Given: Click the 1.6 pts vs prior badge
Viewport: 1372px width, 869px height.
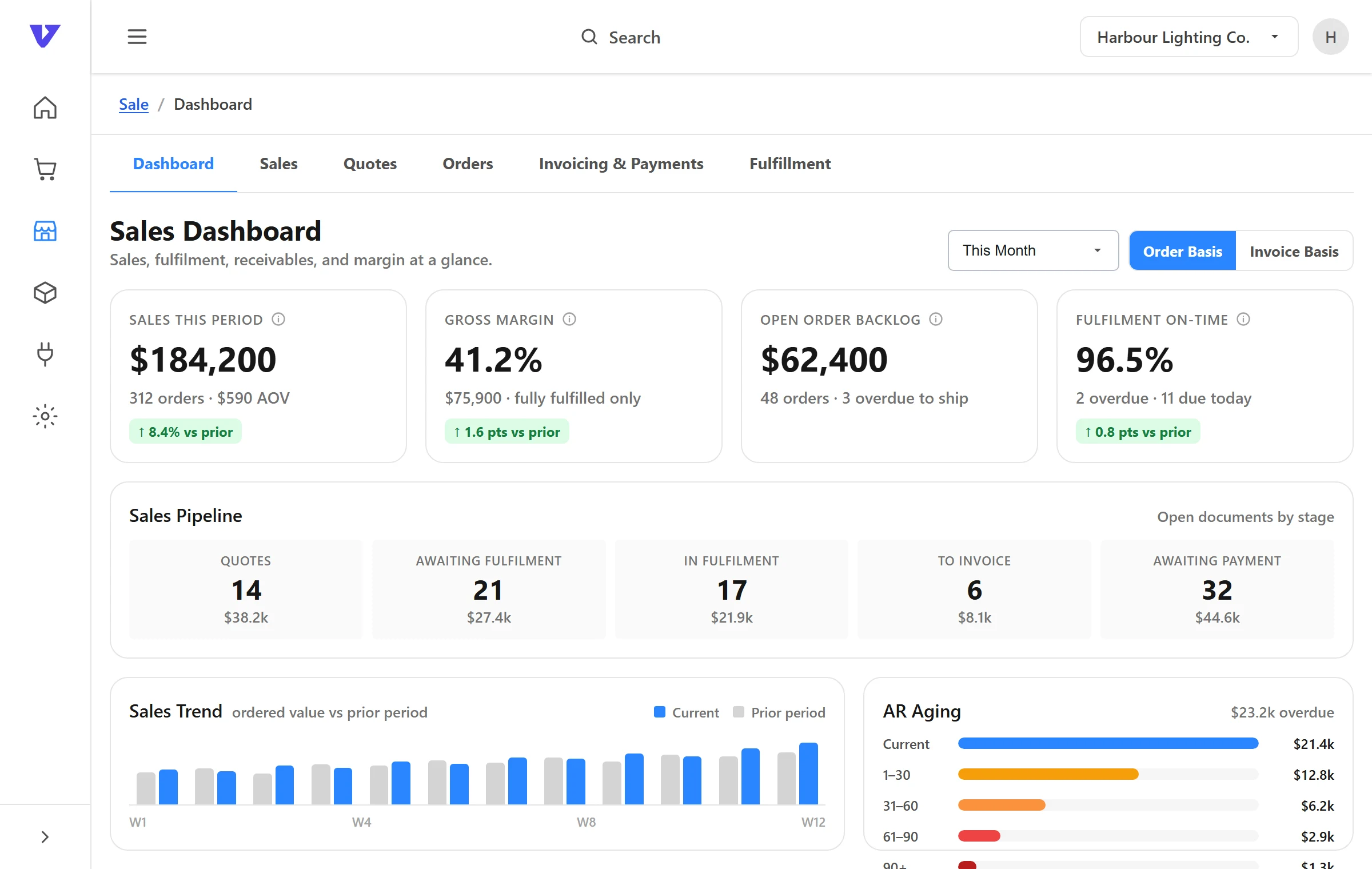Looking at the screenshot, I should (x=506, y=432).
